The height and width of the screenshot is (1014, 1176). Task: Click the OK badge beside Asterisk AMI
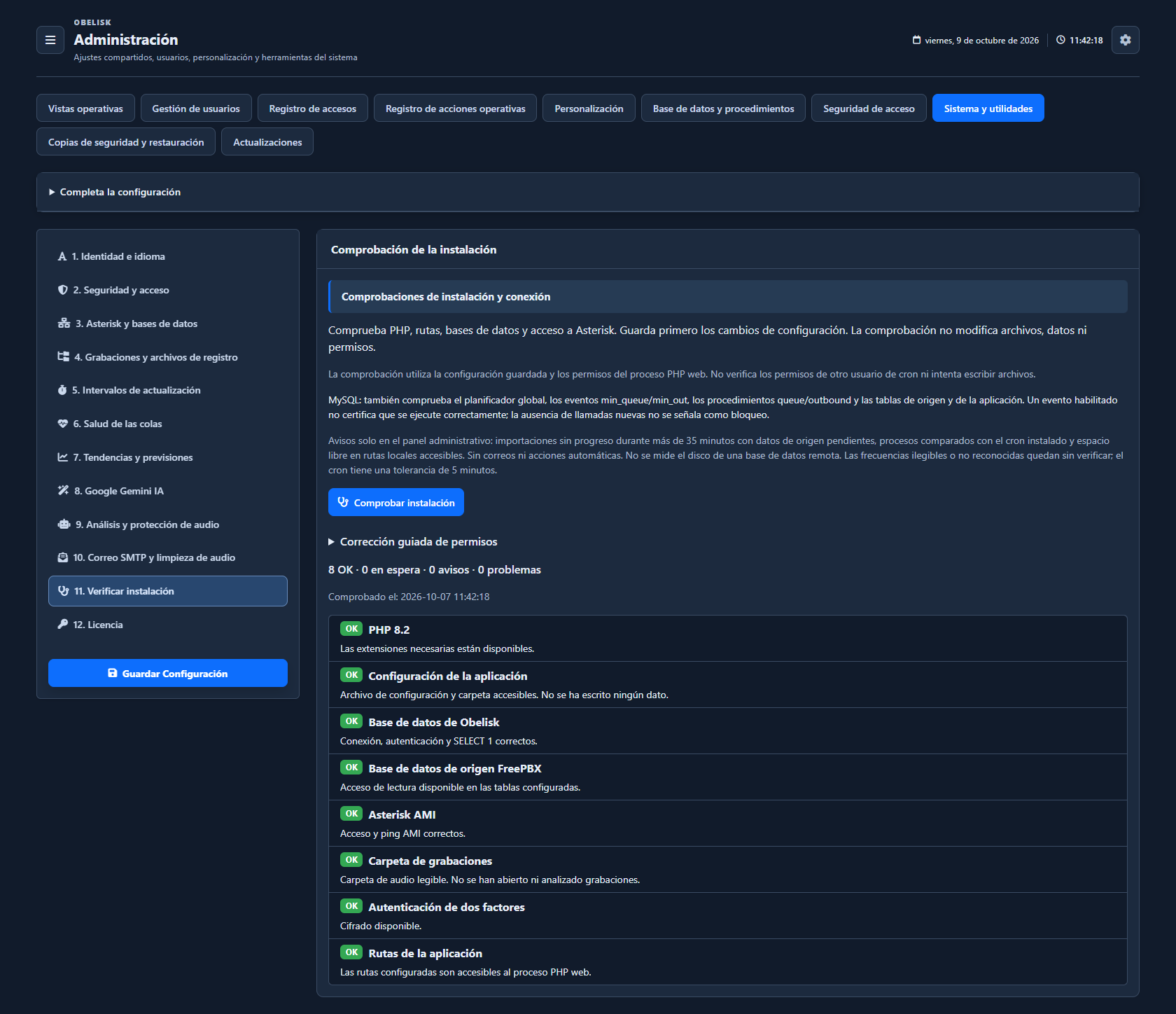(x=351, y=814)
